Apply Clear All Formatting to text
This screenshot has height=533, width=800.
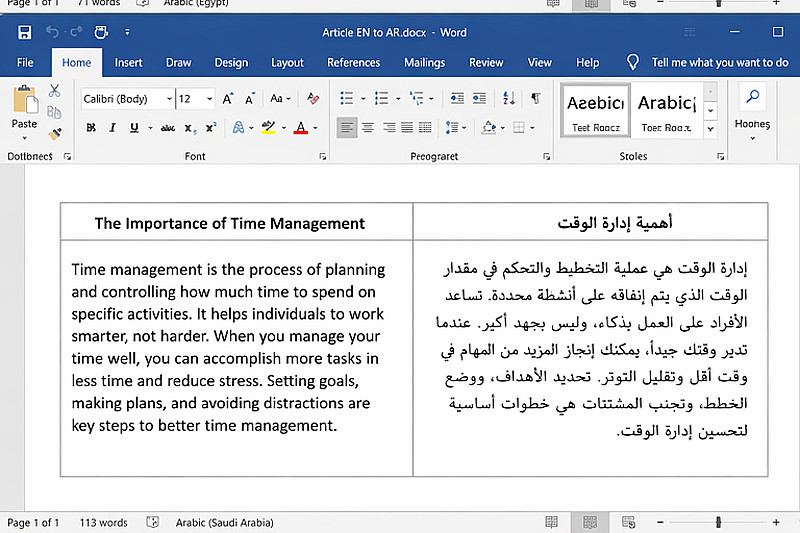314,99
